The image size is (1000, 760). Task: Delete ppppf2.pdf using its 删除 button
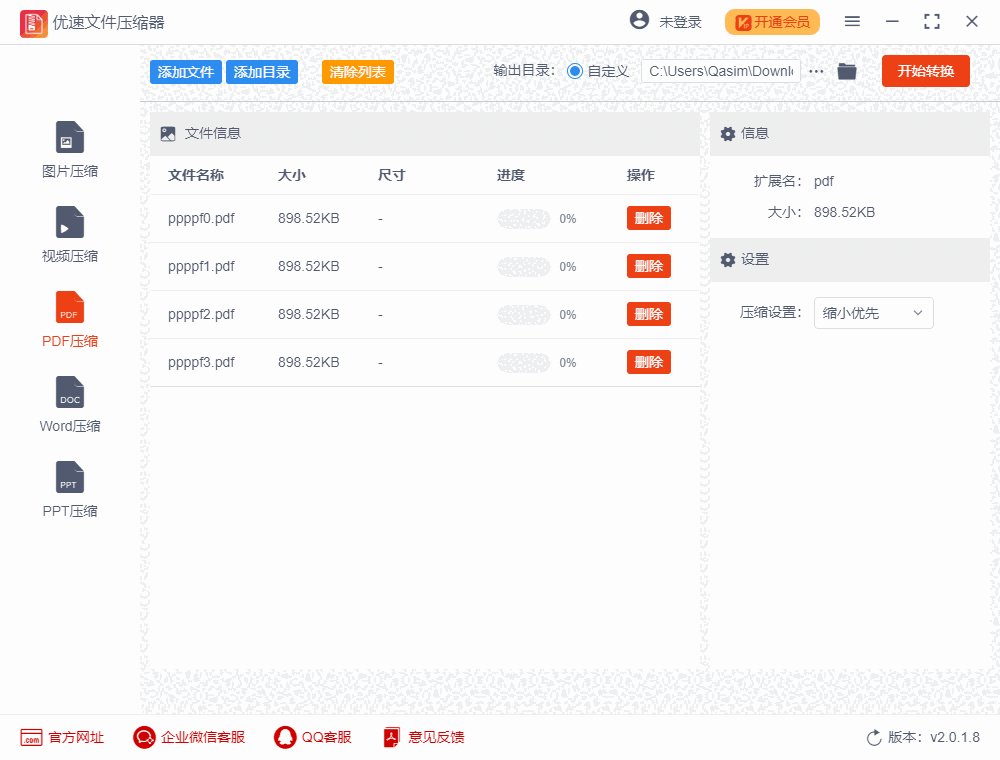[x=648, y=313]
